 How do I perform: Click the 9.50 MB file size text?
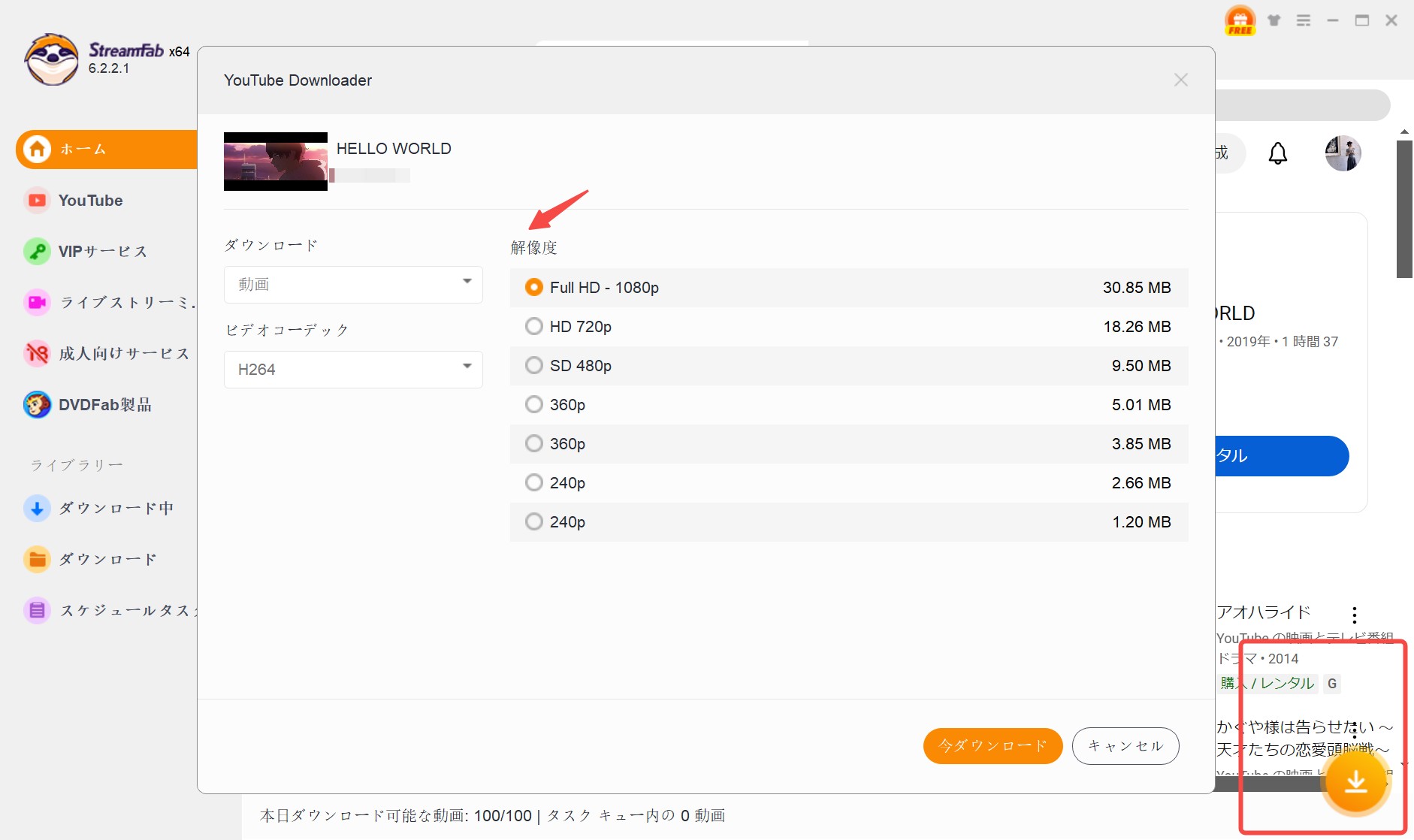point(1141,366)
